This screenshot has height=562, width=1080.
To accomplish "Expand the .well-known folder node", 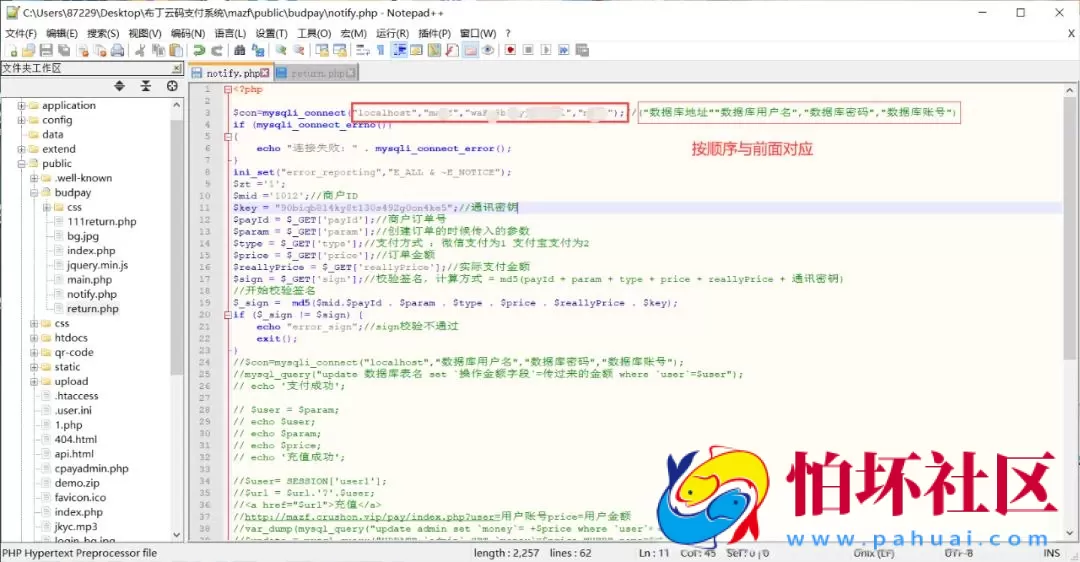I will coord(34,178).
